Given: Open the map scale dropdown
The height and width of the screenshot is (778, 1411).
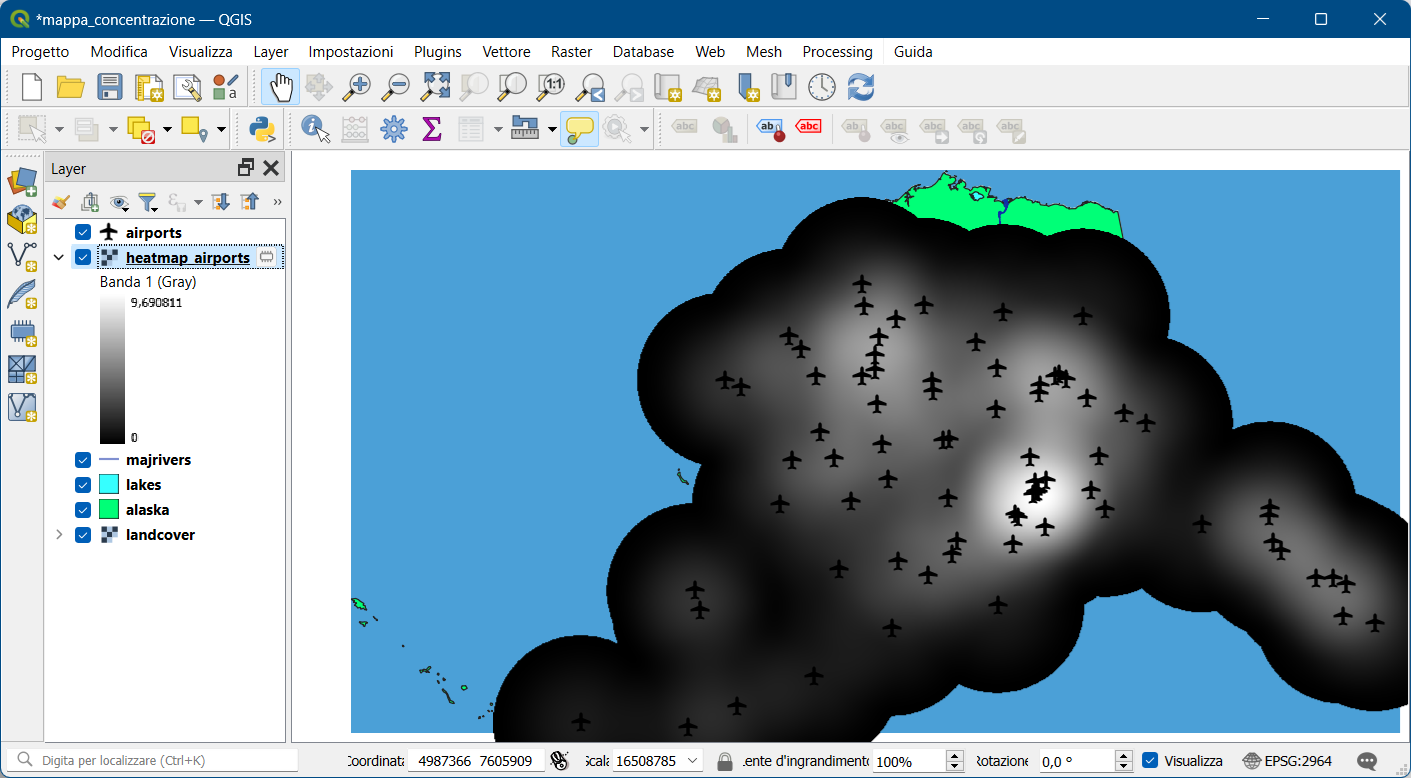Looking at the screenshot, I should pos(693,761).
